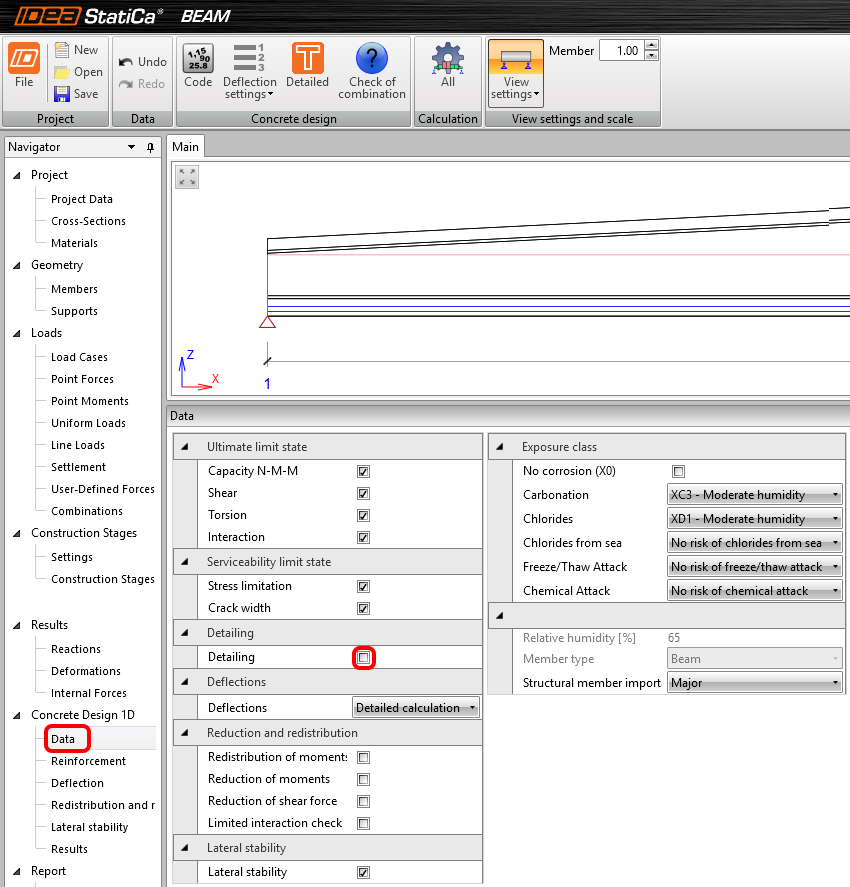This screenshot has height=887, width=850.
Task: Toggle the No corrosion (X0) checkbox
Action: 679,471
